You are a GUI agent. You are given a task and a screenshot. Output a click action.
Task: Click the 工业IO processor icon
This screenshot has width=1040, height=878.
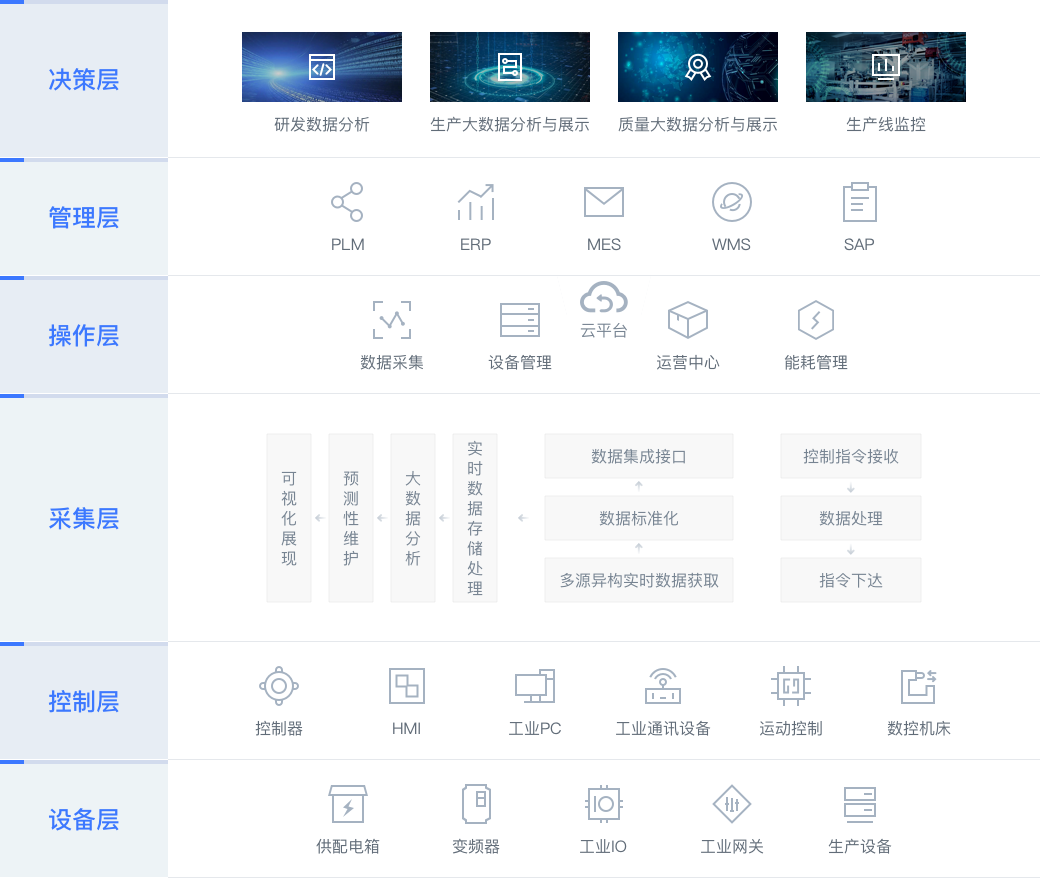pyautogui.click(x=604, y=804)
